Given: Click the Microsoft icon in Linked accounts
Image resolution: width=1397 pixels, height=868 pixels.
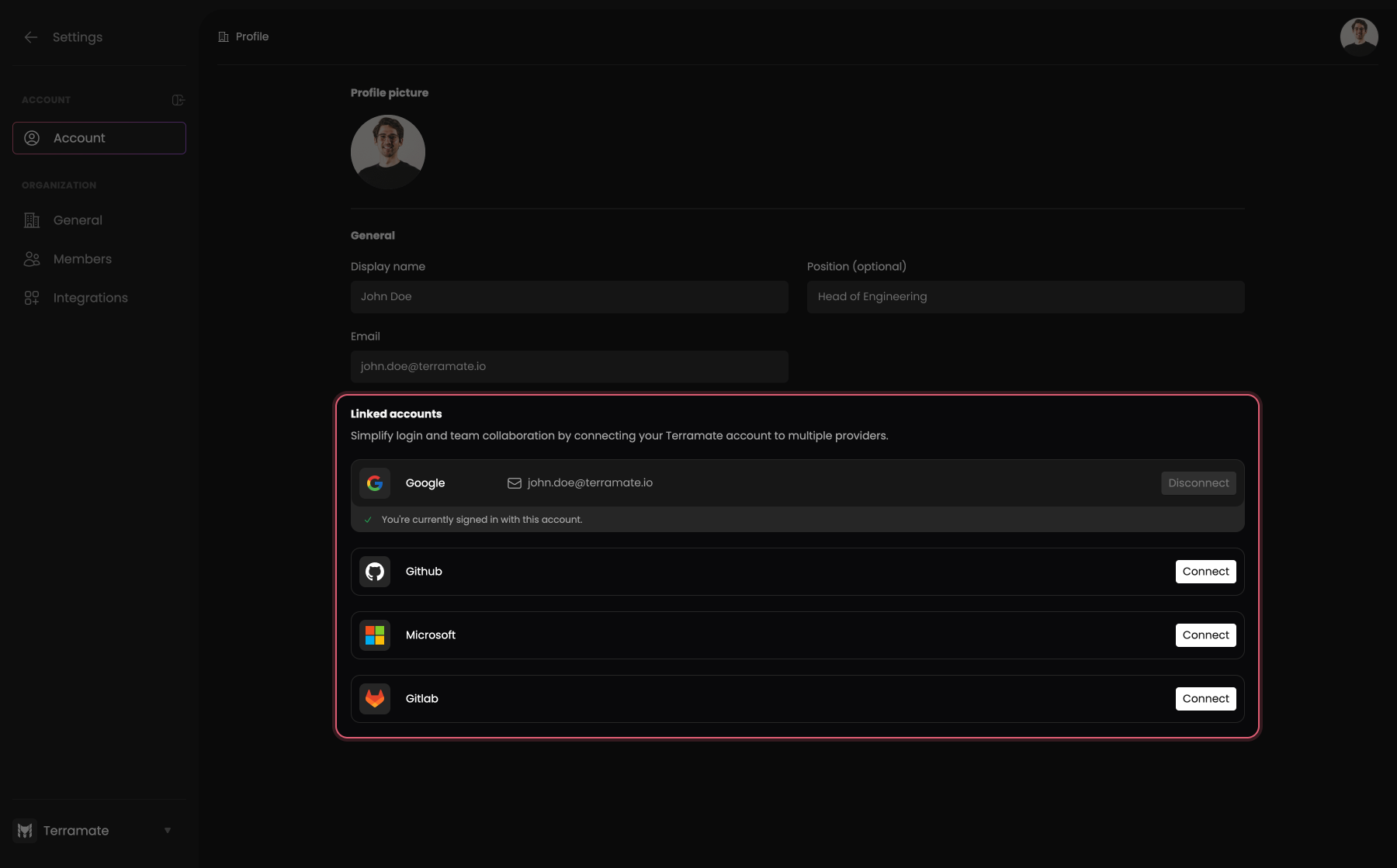Looking at the screenshot, I should pos(375,635).
